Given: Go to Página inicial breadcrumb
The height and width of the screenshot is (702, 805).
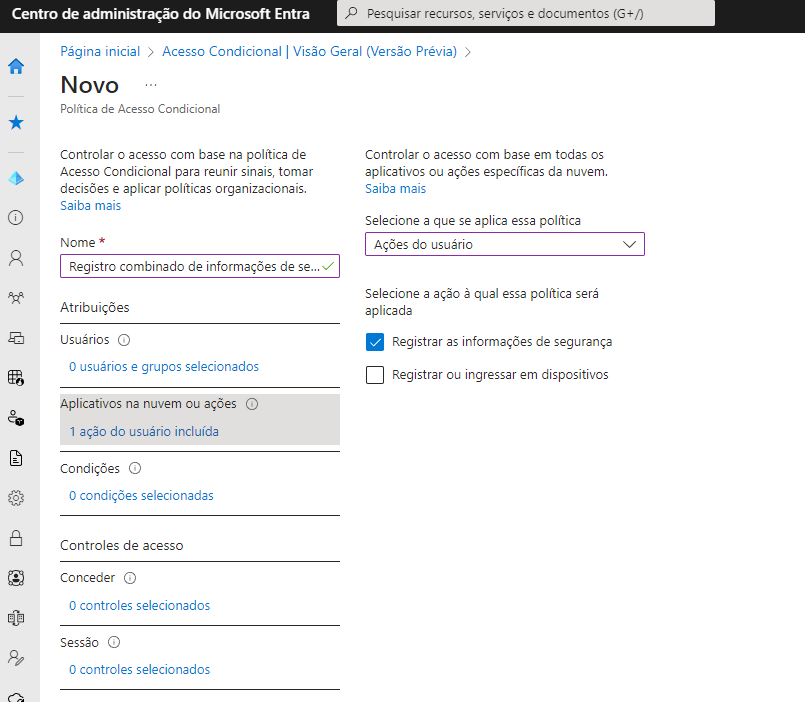Looking at the screenshot, I should (x=100, y=51).
